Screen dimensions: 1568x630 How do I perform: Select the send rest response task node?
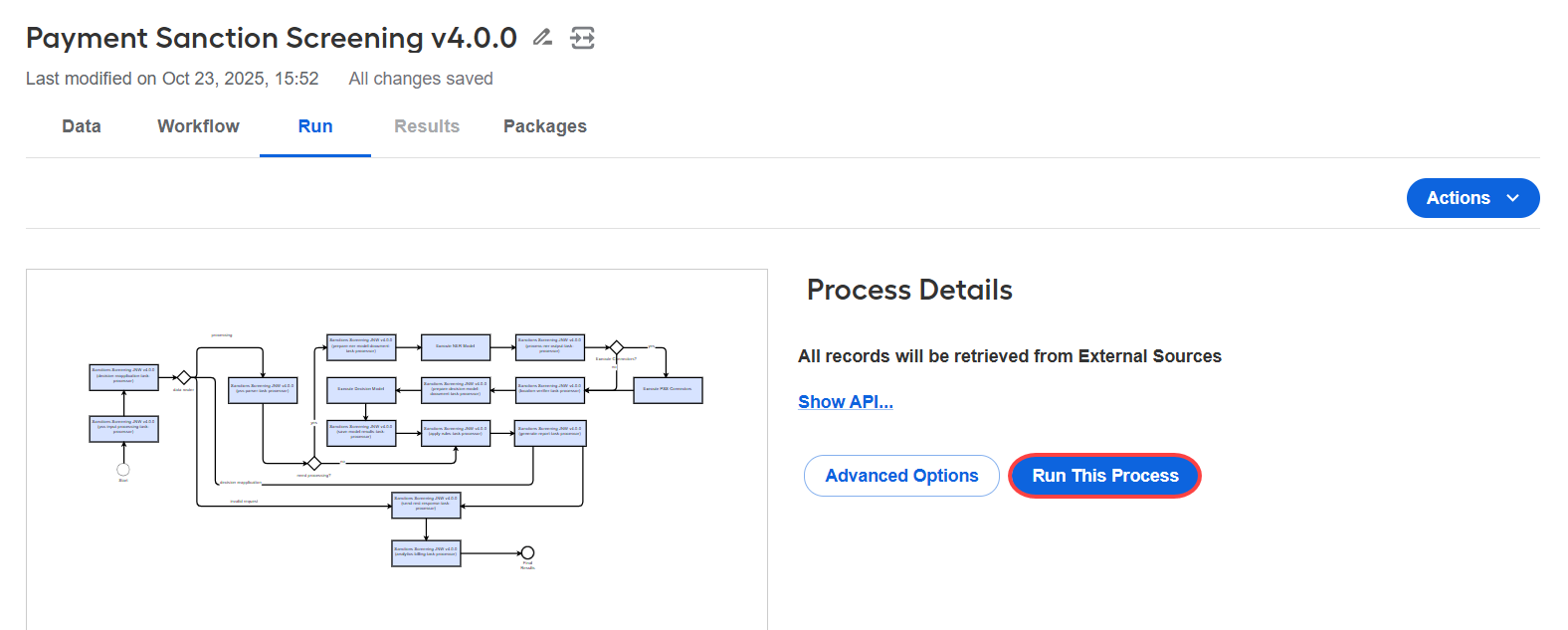pos(426,506)
